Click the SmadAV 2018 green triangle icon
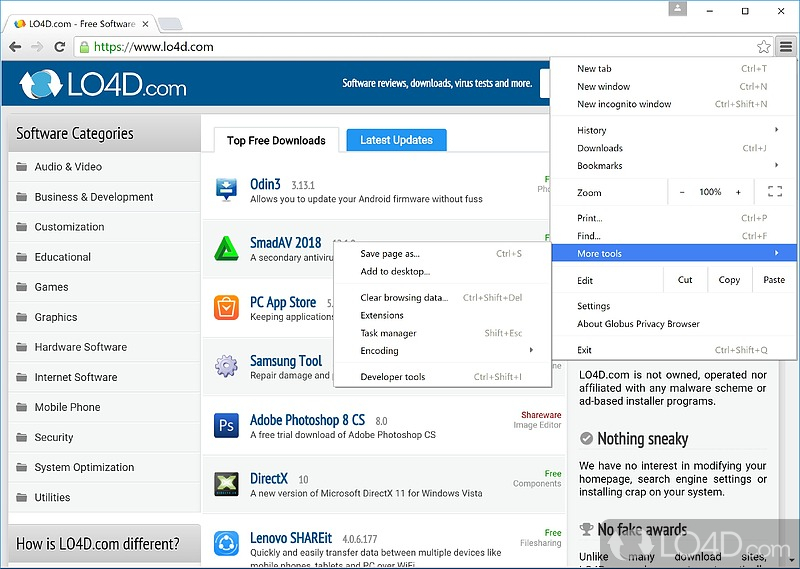 coord(226,249)
